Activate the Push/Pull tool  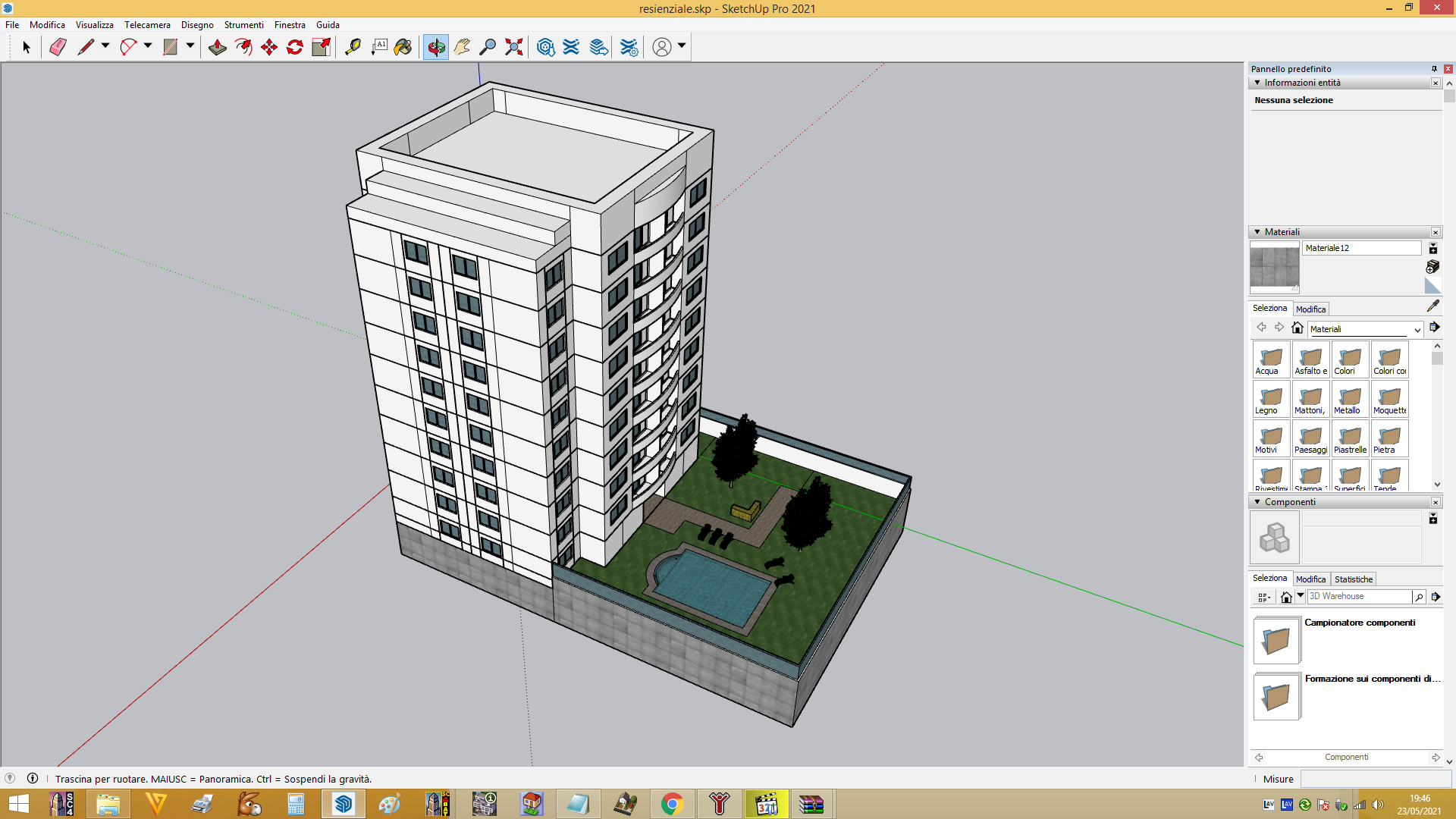tap(218, 47)
